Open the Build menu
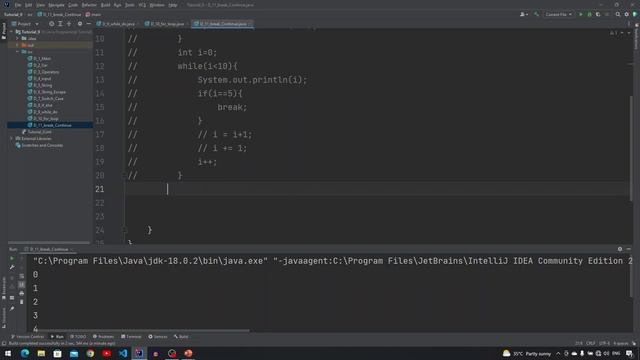Image resolution: width=640 pixels, height=360 pixels. click(x=105, y=5)
